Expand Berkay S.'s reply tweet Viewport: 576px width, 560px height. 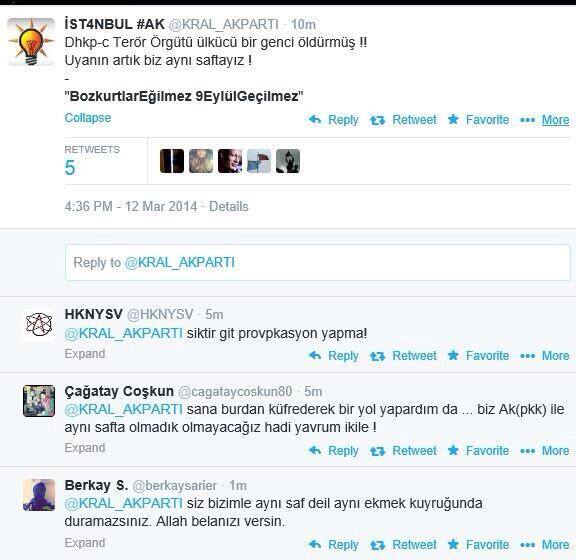tap(85, 542)
